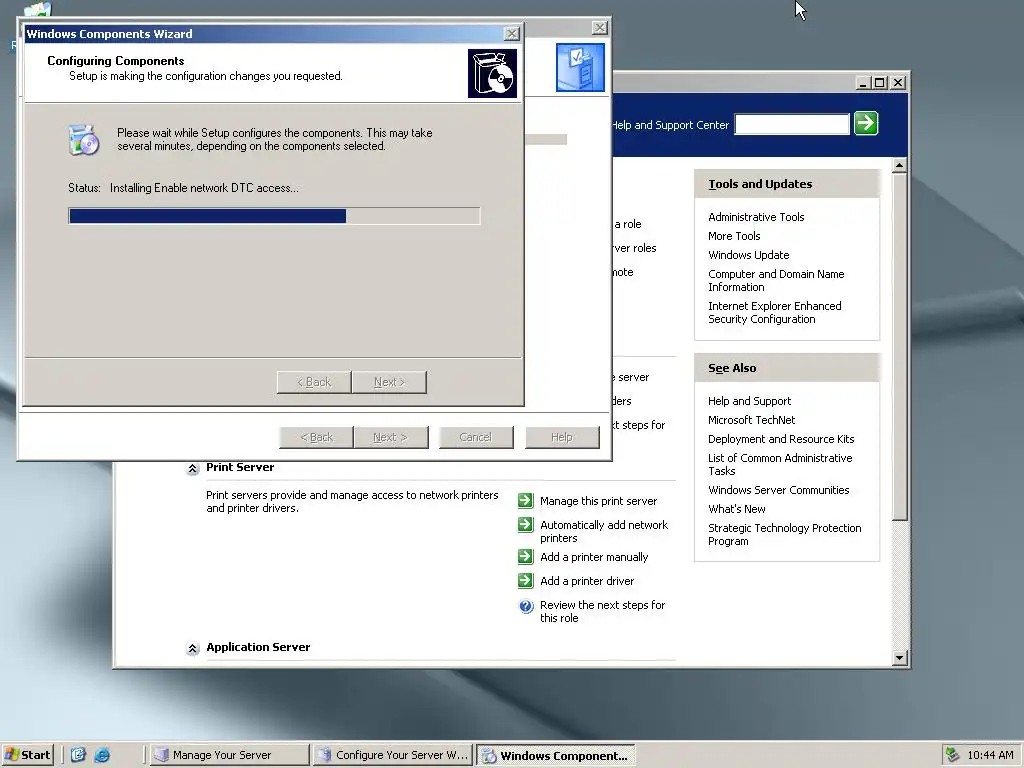1024x768 pixels.
Task: Click the Installing Enable network DTC access status text
Action: (x=204, y=188)
